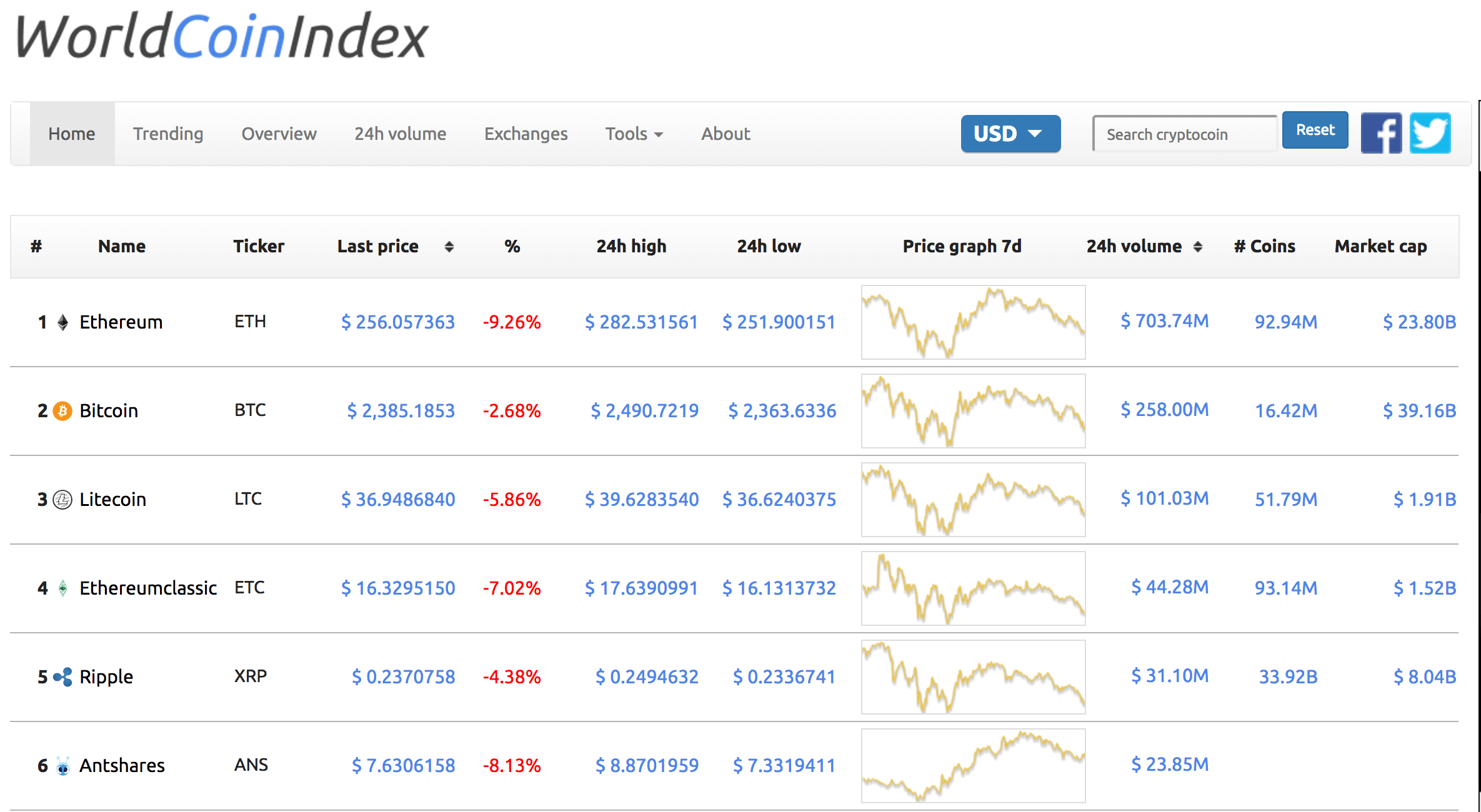Open the Ethereum coin link

click(121, 322)
